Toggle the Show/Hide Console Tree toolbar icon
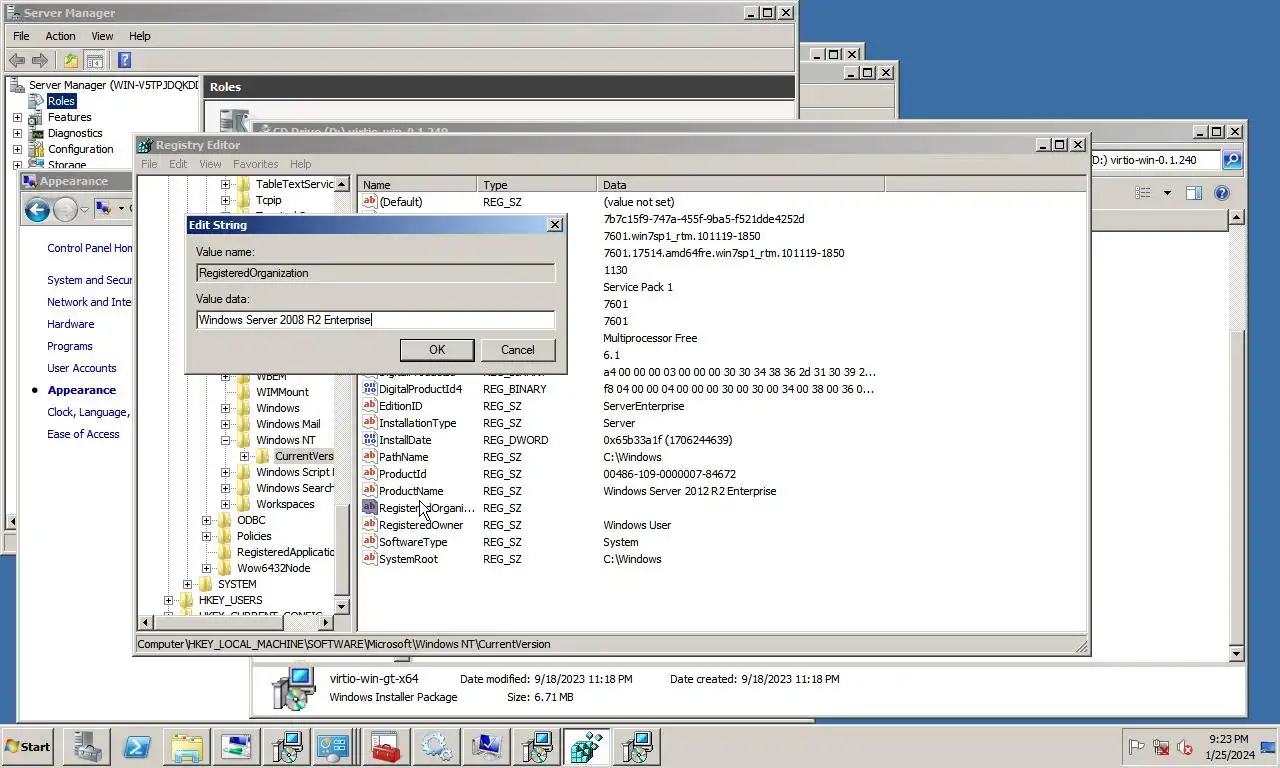1280x768 pixels. click(x=95, y=60)
